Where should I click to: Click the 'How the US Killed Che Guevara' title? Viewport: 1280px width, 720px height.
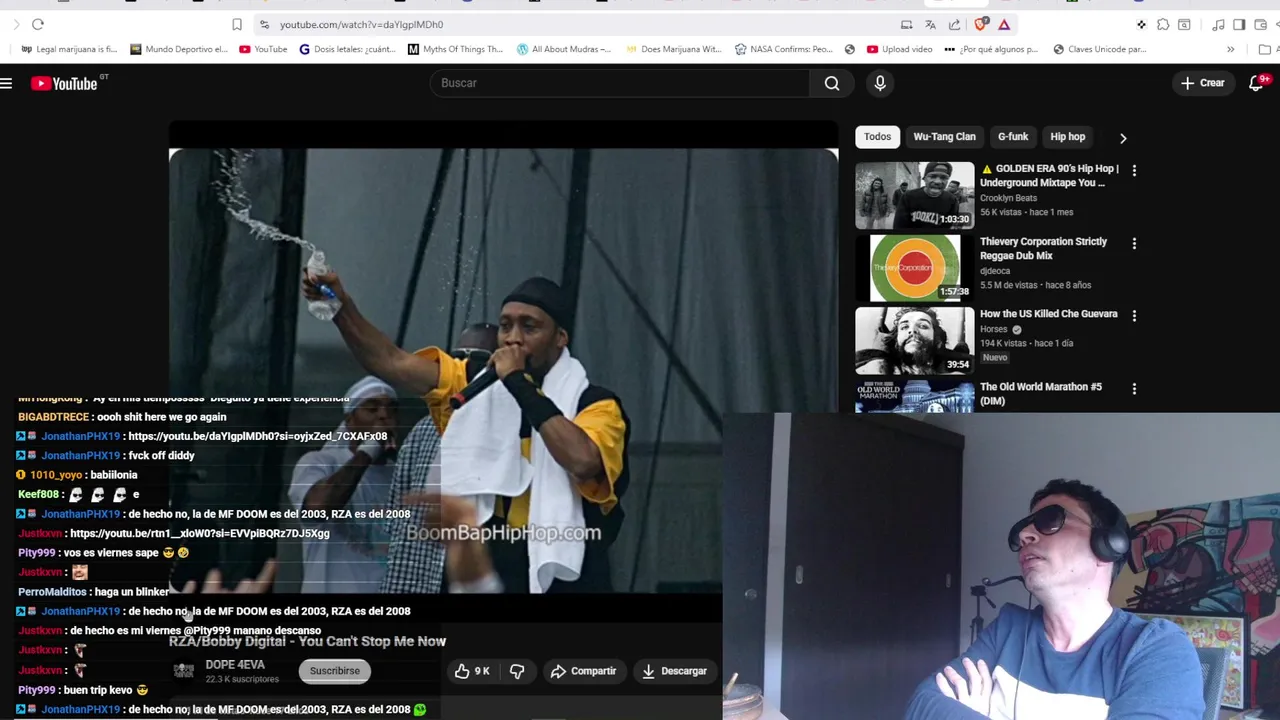tap(1048, 314)
